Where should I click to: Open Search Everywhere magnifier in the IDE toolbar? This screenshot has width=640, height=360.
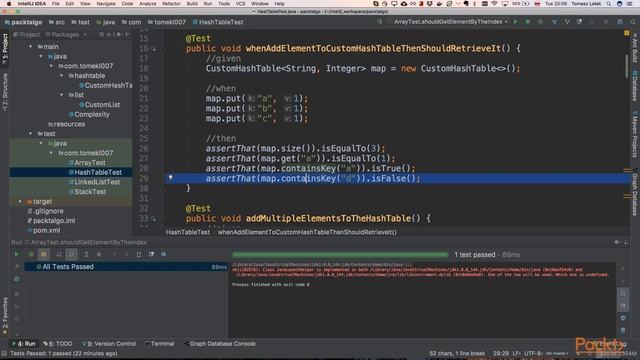click(633, 22)
